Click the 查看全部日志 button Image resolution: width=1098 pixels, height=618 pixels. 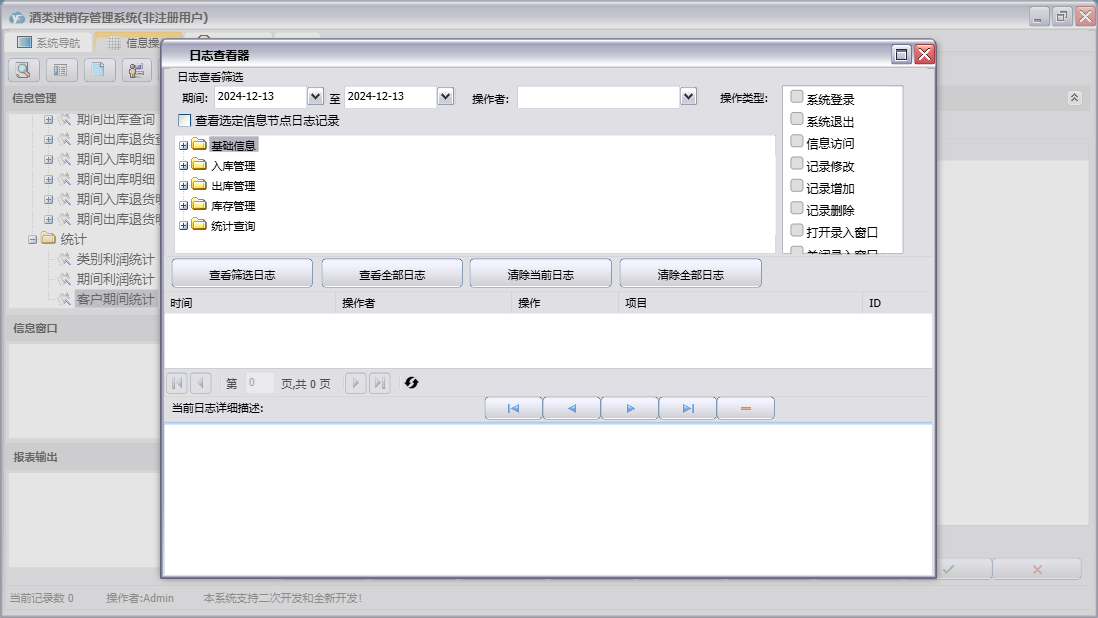tap(392, 274)
